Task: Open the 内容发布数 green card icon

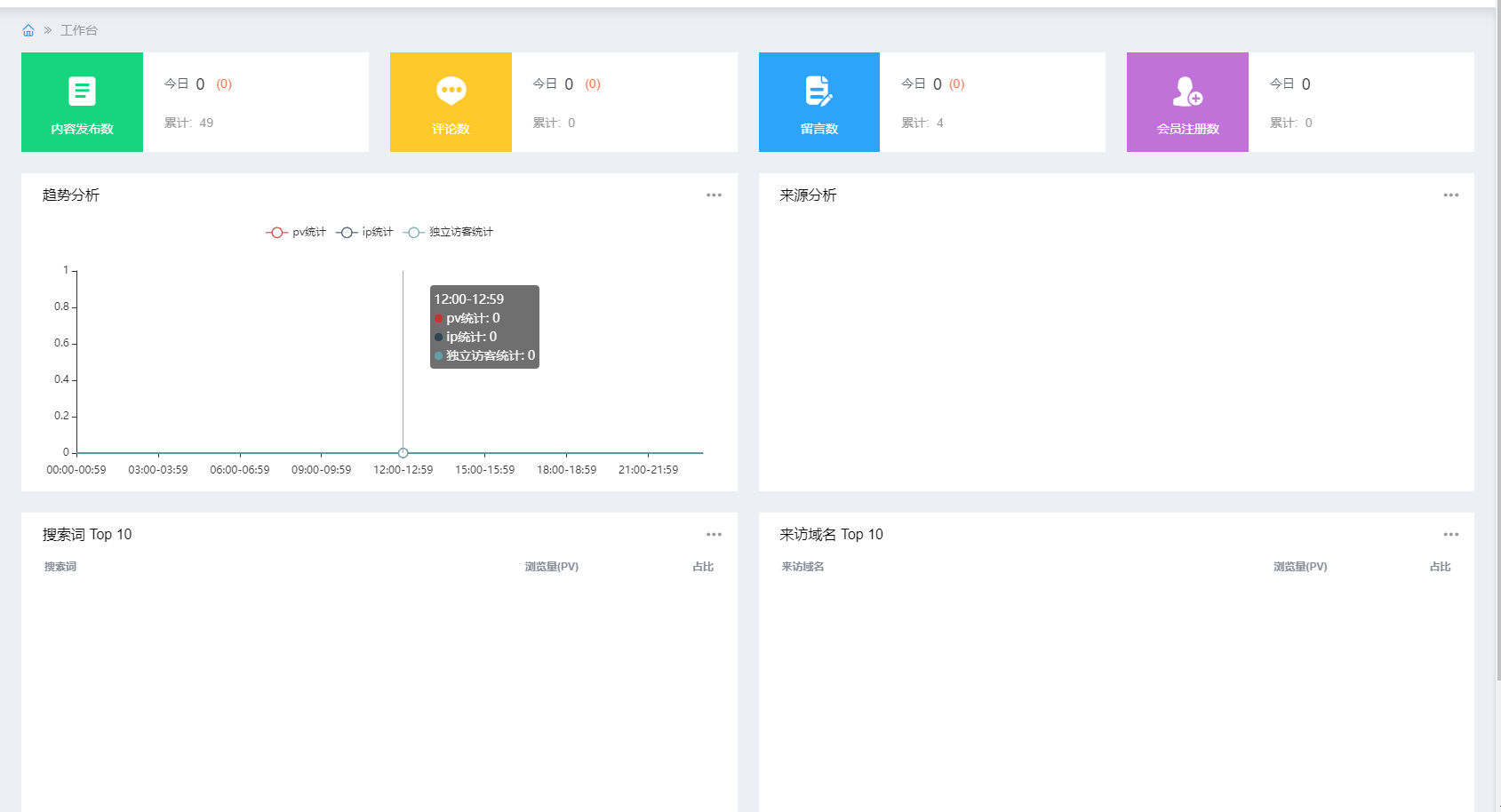Action: click(x=82, y=91)
